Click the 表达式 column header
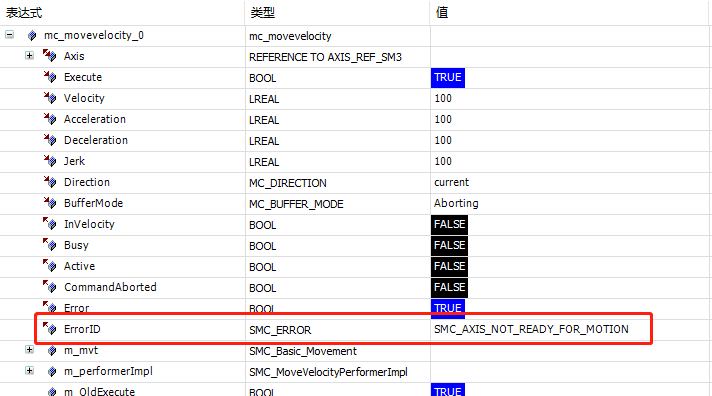 [24, 12]
